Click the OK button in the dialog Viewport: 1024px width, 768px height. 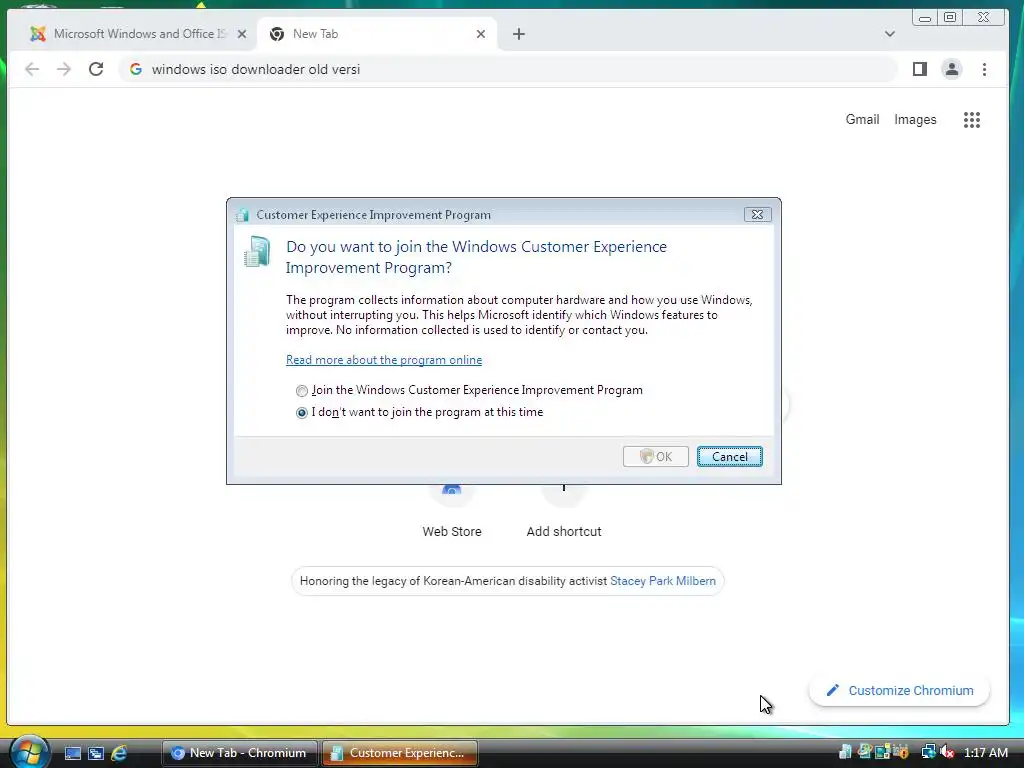click(x=656, y=456)
